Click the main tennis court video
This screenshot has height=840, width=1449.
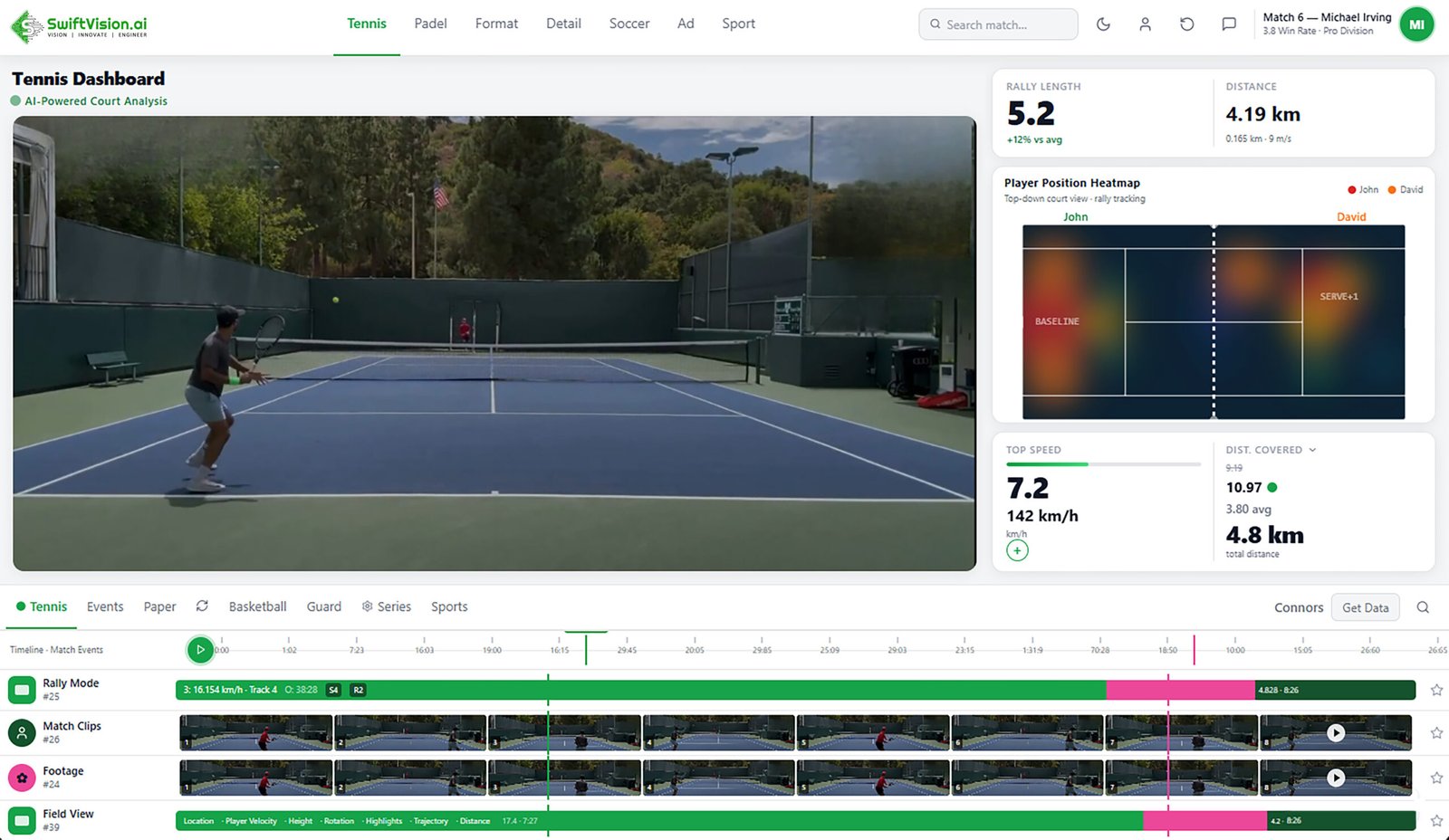point(494,343)
